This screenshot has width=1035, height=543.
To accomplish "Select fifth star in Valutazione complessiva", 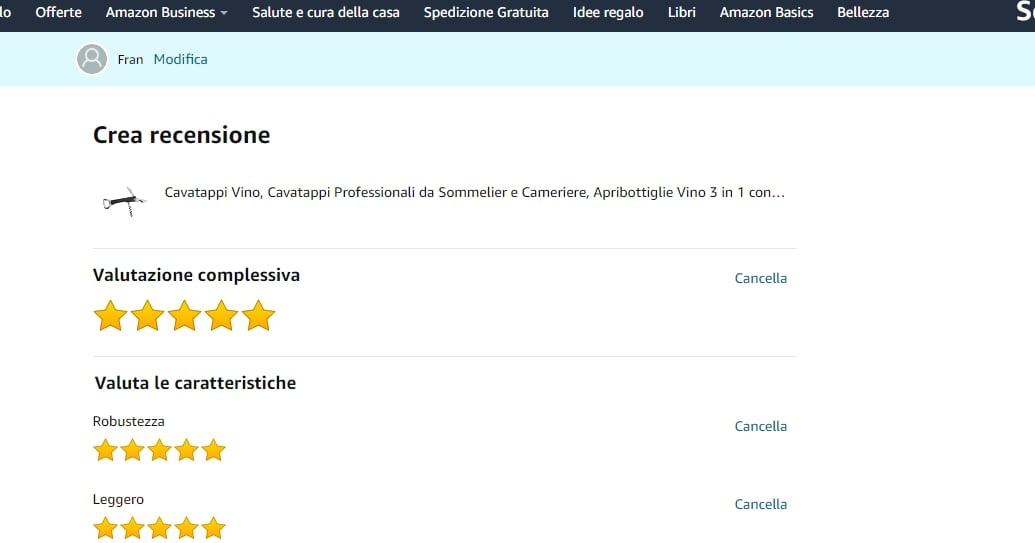I will pyautogui.click(x=258, y=316).
